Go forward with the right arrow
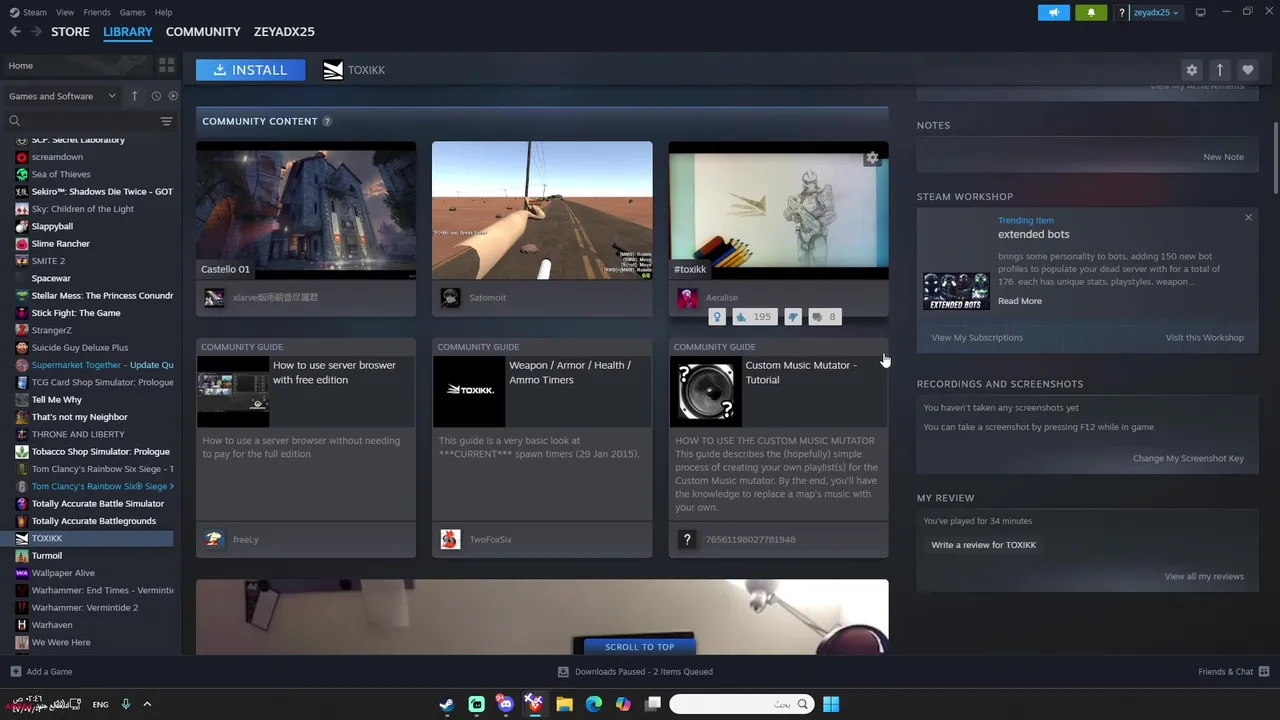This screenshot has width=1280, height=720. tap(36, 32)
